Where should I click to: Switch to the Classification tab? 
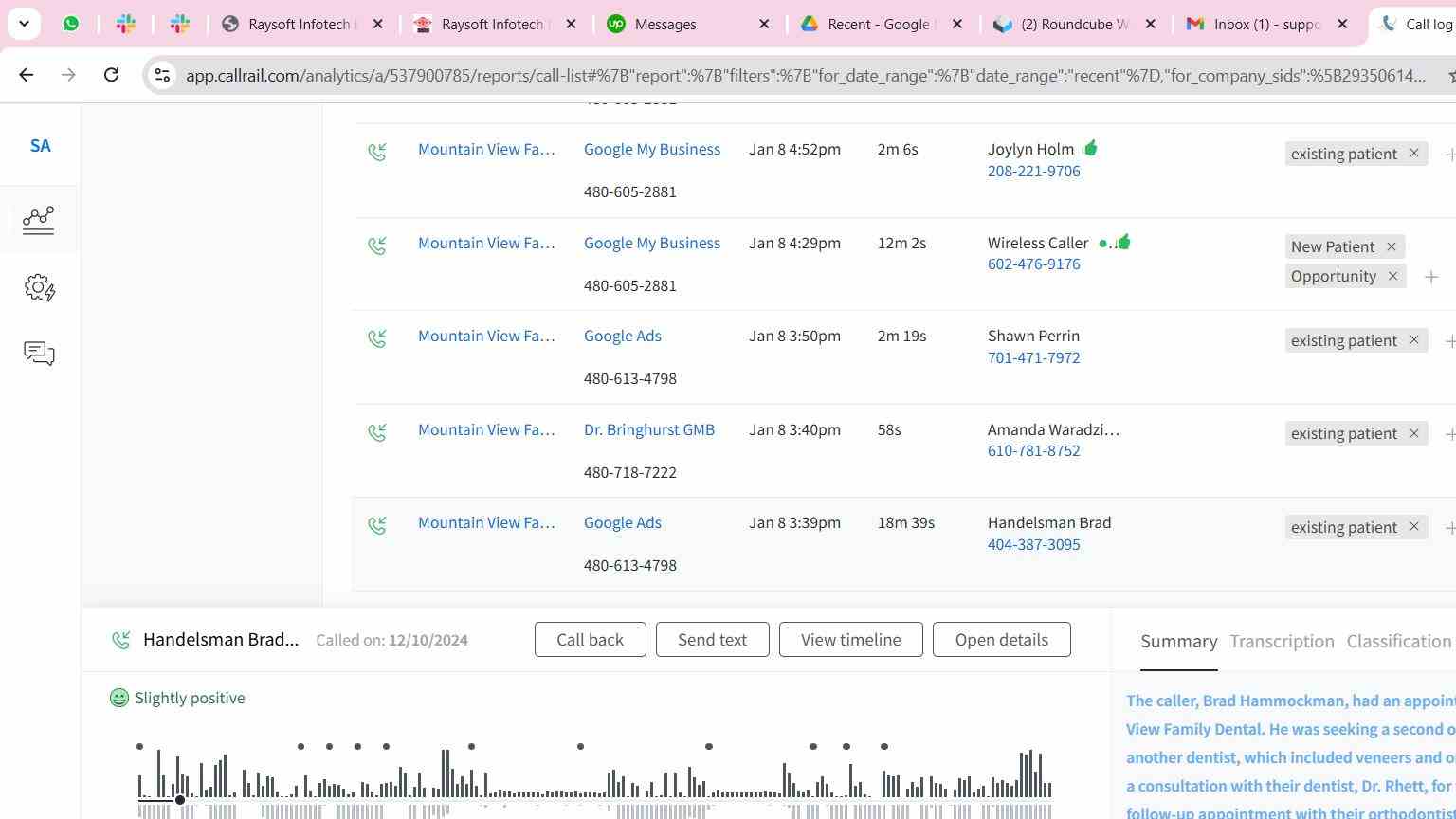(x=1399, y=642)
